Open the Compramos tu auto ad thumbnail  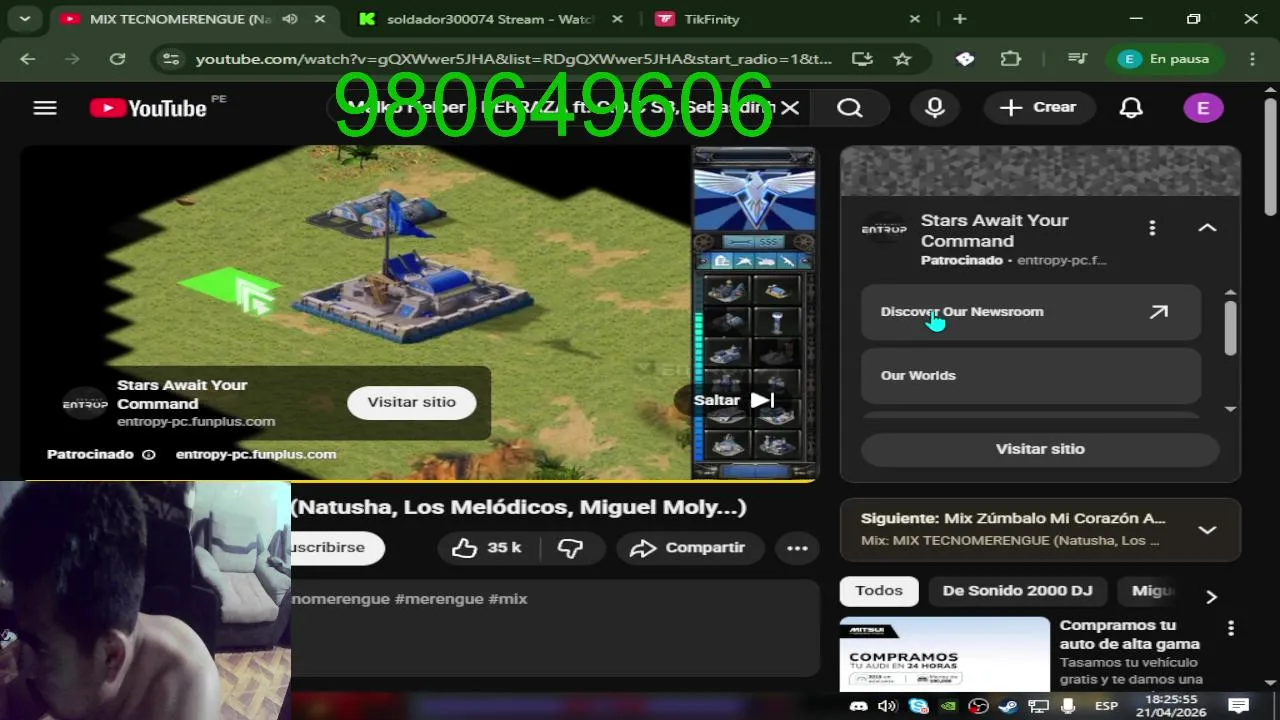945,654
